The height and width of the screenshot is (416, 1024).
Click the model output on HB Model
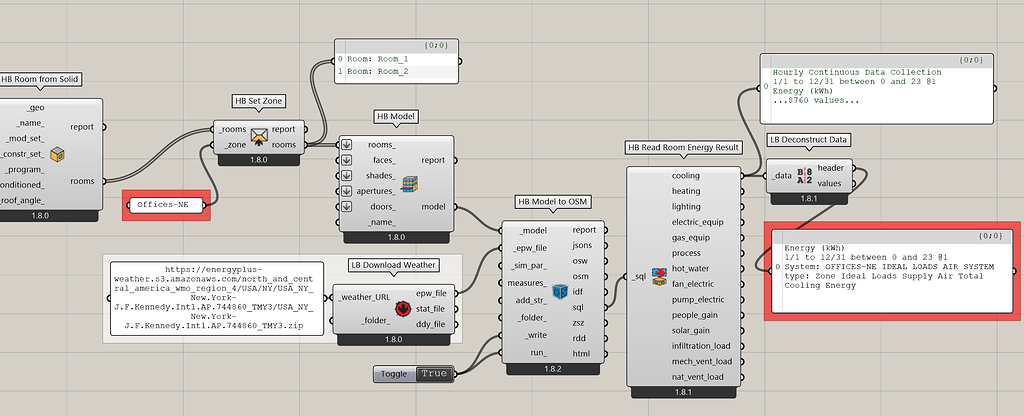435,207
